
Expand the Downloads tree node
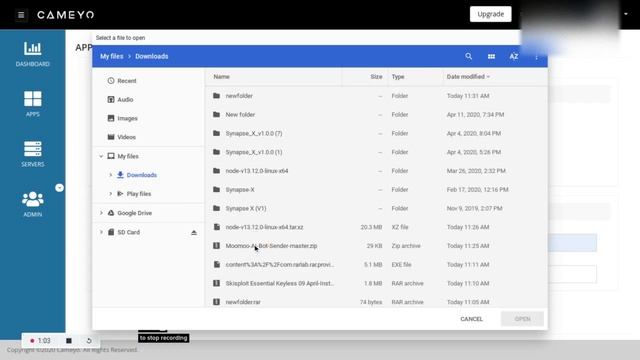[x=110, y=175]
